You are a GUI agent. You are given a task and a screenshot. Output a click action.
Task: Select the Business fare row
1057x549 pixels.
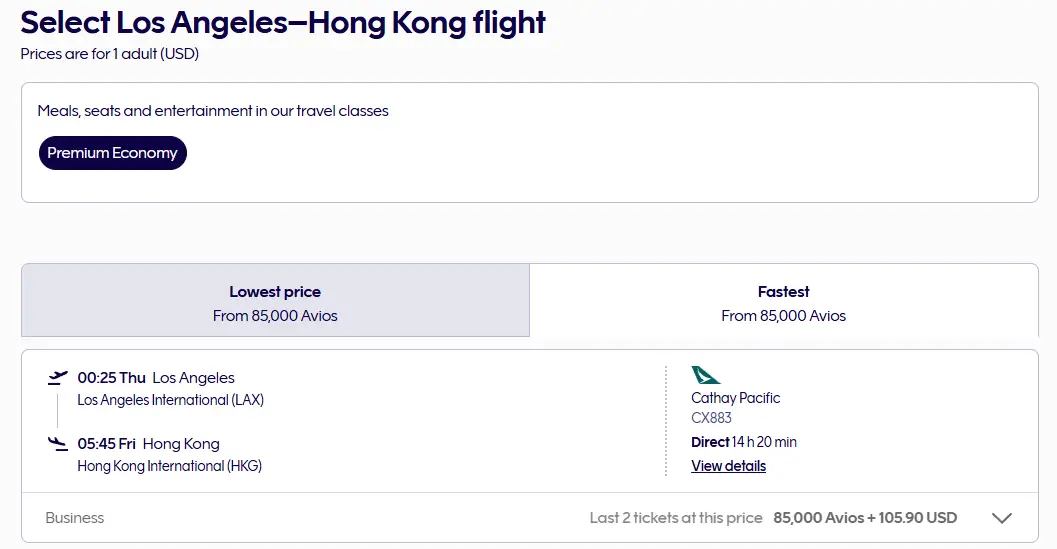click(530, 518)
